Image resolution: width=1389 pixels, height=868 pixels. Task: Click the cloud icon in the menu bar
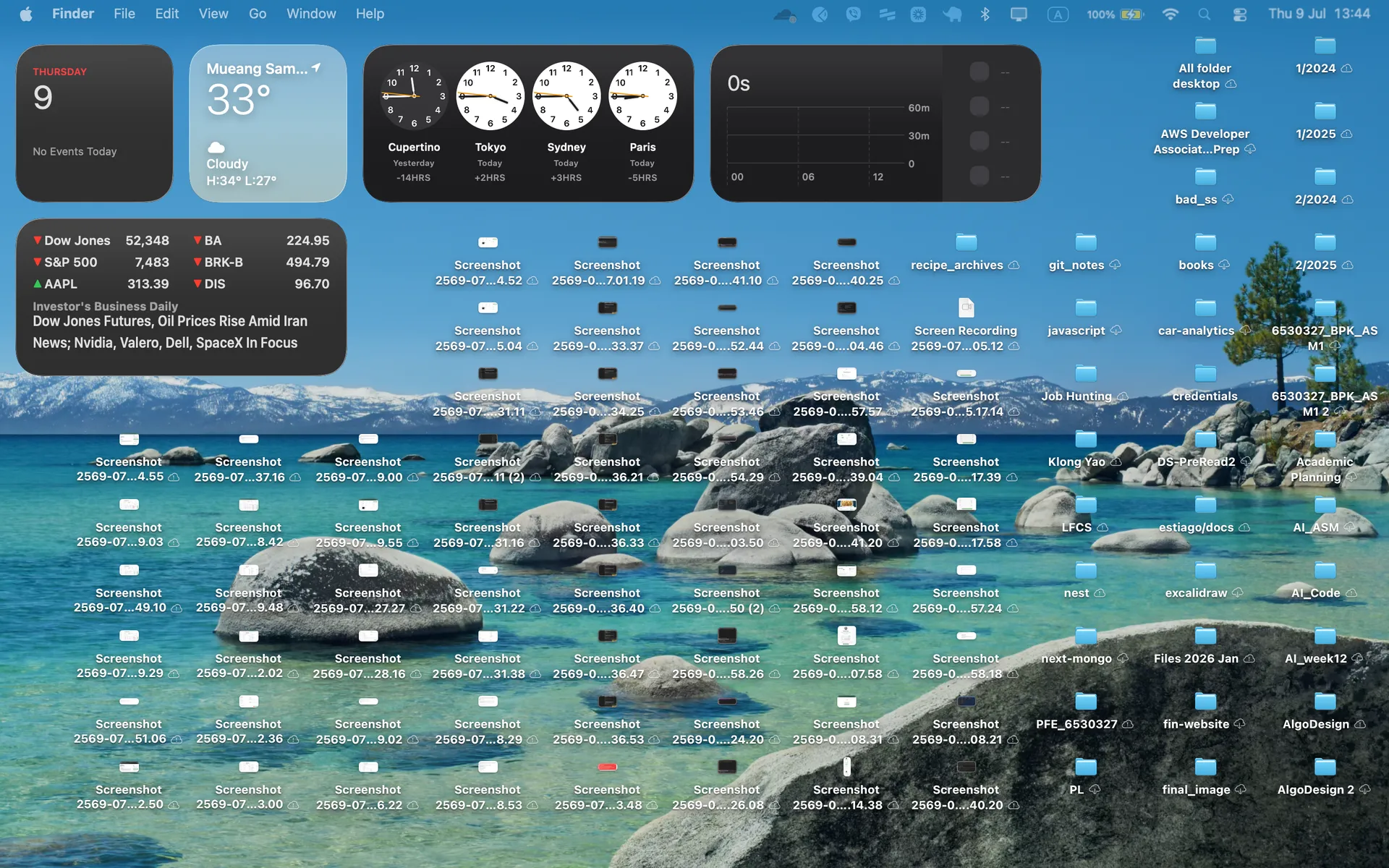point(785,14)
